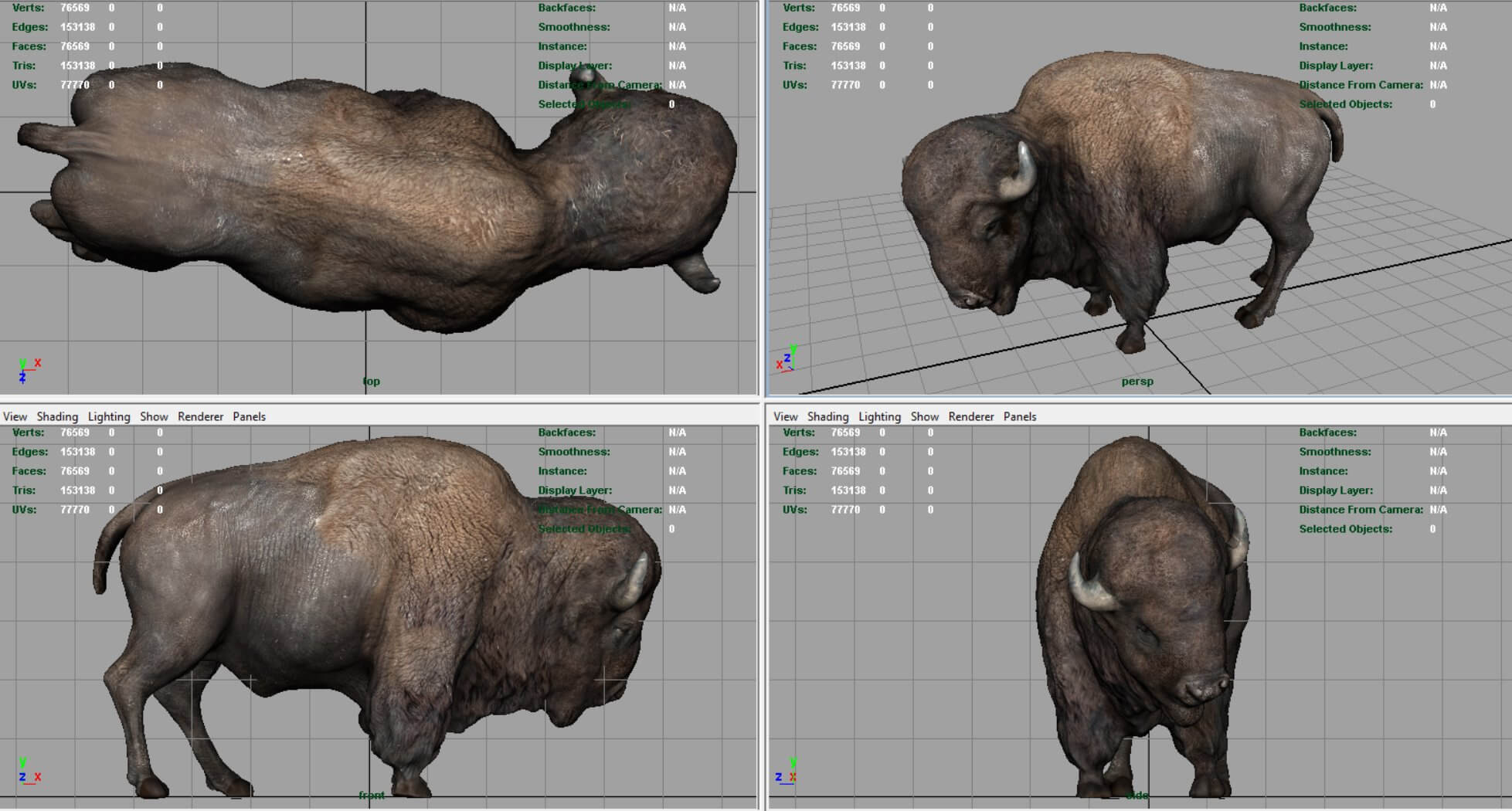
Task: Open Panels menu in front viewport panel
Action: click(249, 416)
